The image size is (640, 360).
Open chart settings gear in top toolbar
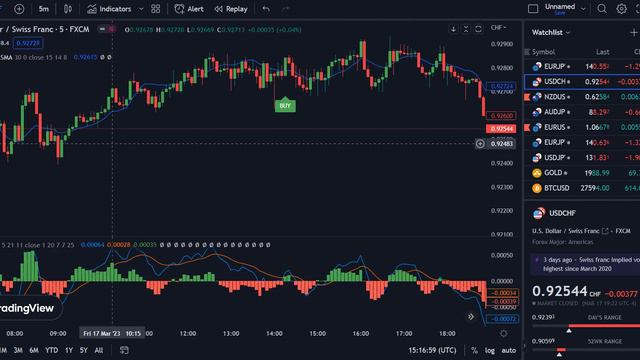pyautogui.click(x=621, y=9)
